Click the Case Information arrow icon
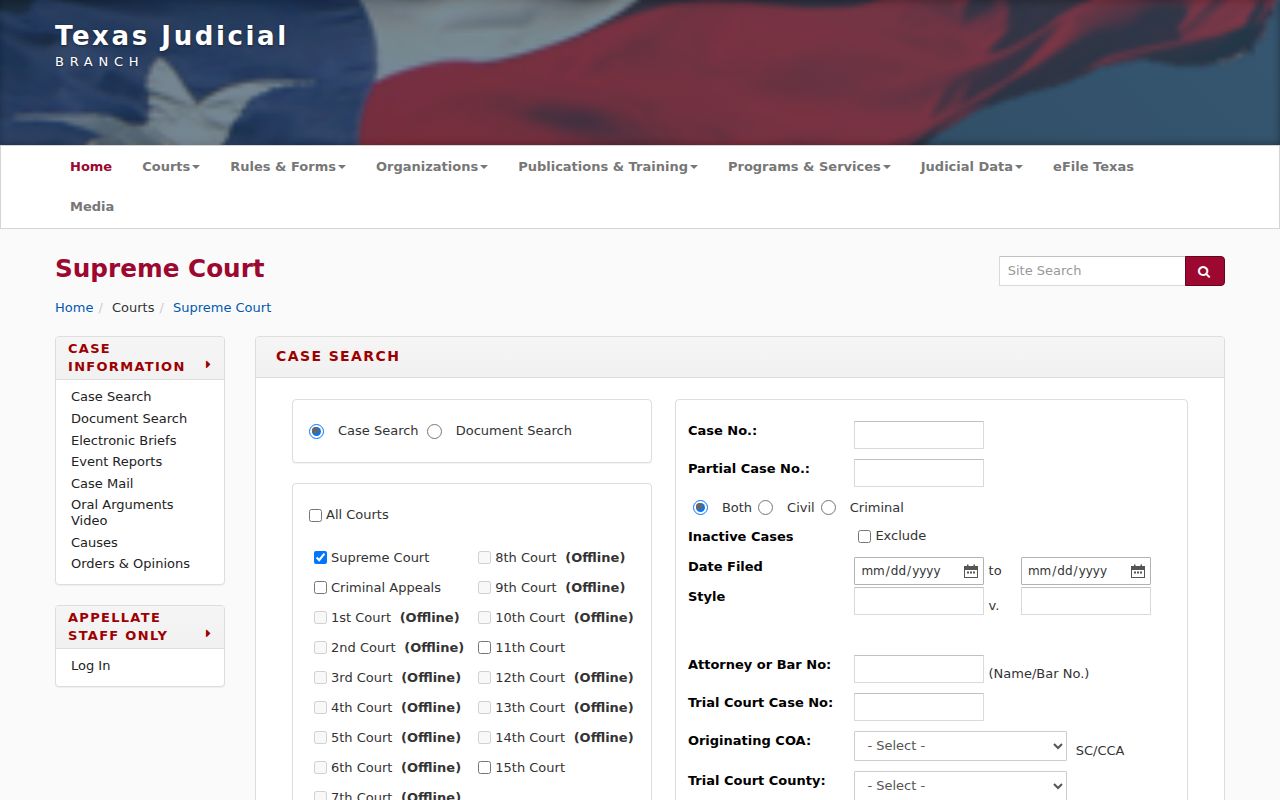Screen dimensions: 1280x800 point(208,365)
